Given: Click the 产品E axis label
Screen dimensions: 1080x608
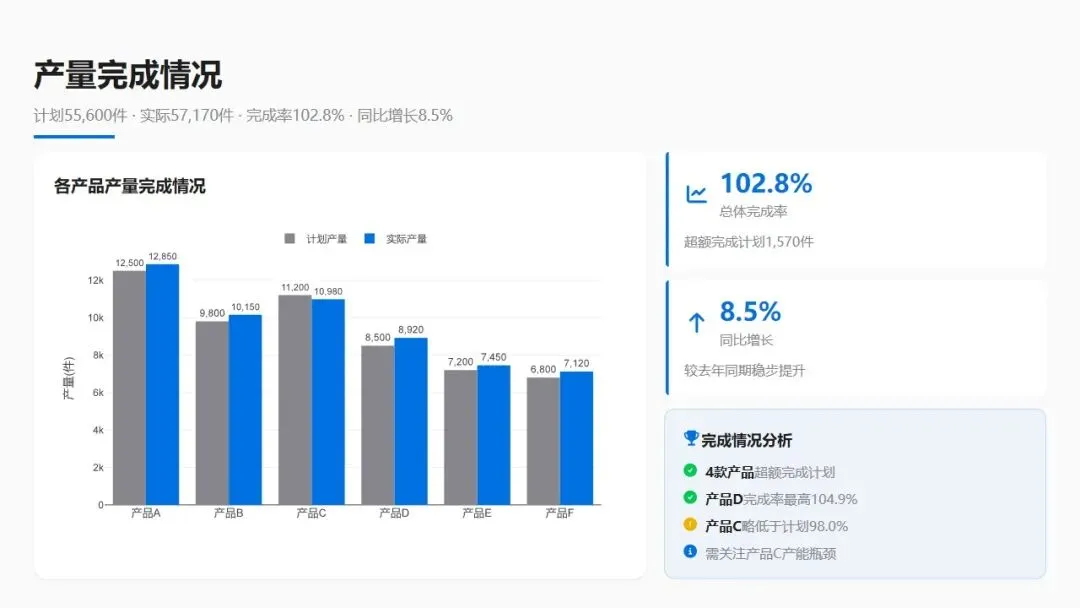Looking at the screenshot, I should 477,513.
